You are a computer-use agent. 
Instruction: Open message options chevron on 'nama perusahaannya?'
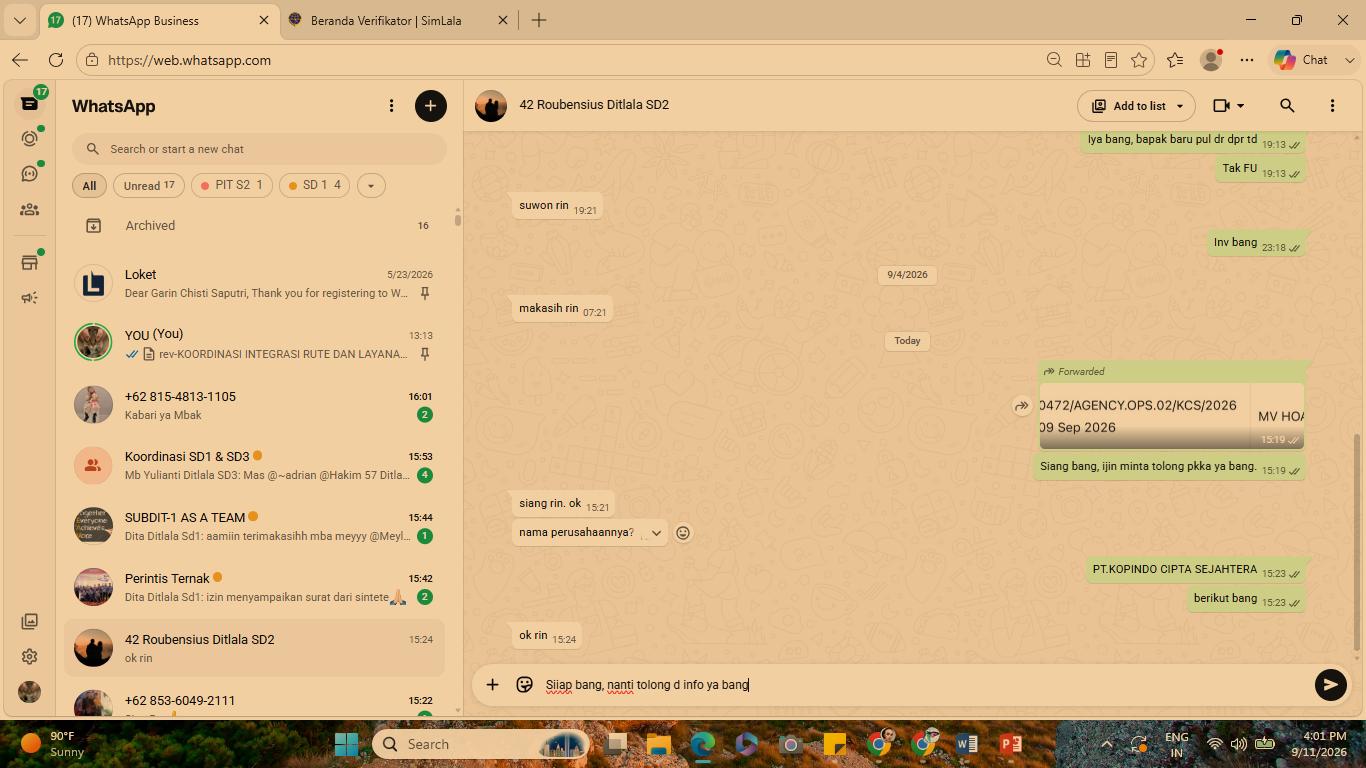click(x=656, y=533)
